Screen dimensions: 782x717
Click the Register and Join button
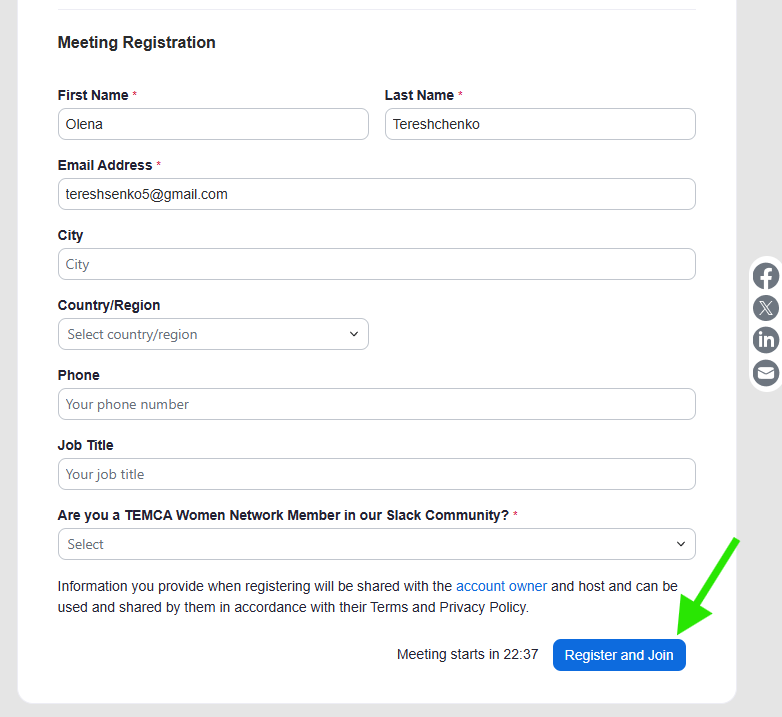point(619,655)
